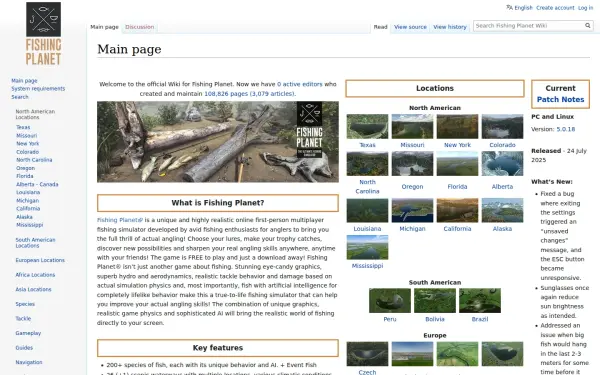Screen dimensions: 600x375
Task: Expand the Species sidebar section
Action: pyautogui.click(x=25, y=303)
